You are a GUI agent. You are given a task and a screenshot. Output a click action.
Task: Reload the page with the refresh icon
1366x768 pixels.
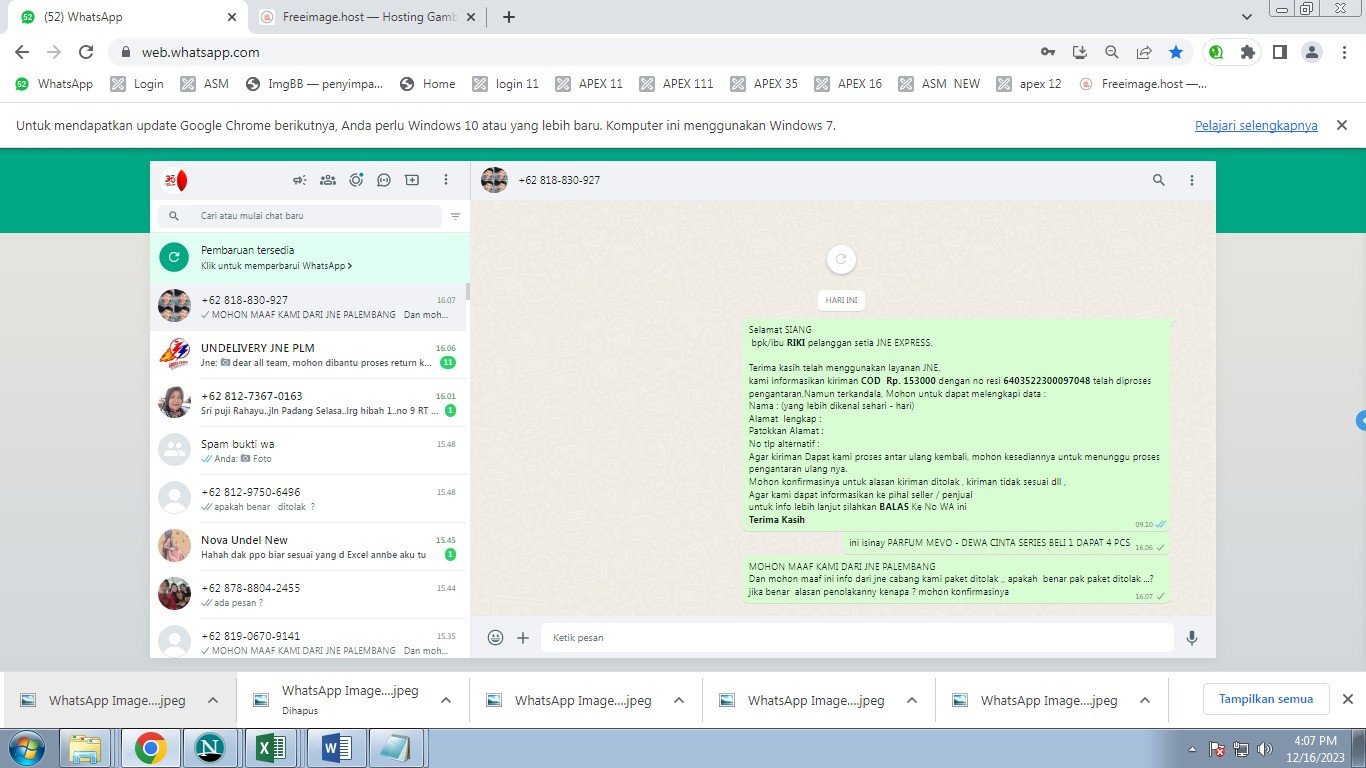pyautogui.click(x=86, y=52)
